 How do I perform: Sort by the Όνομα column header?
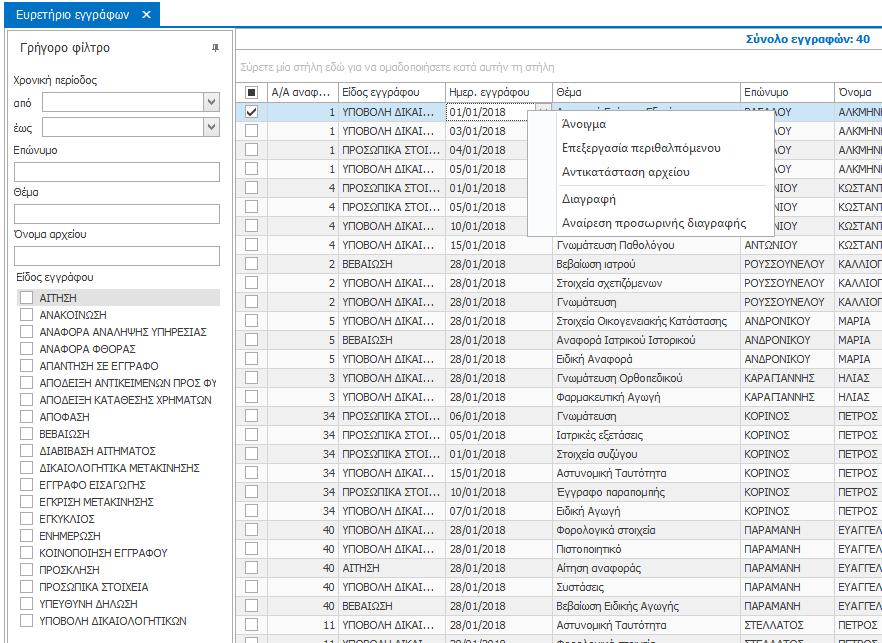tap(858, 92)
